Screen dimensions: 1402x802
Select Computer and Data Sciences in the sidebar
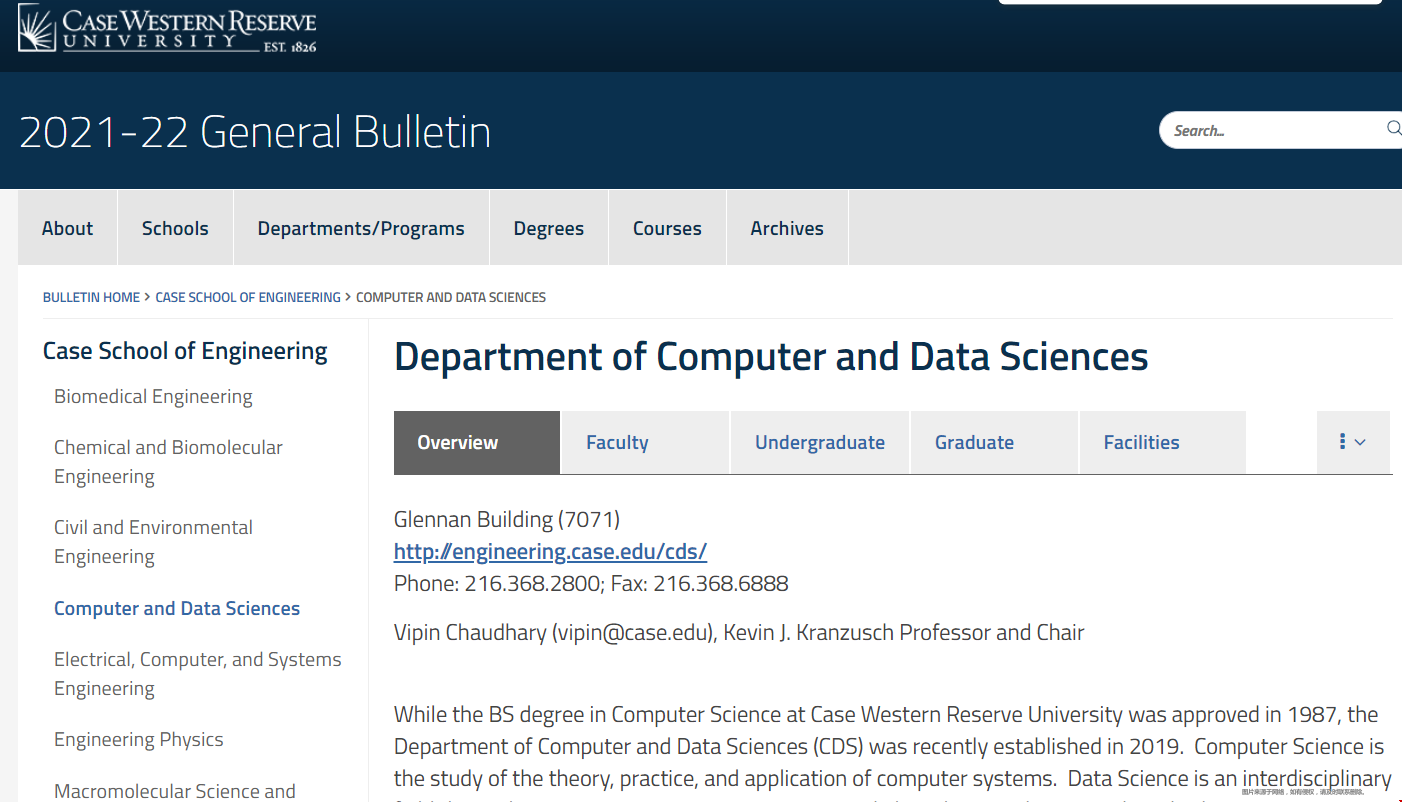pos(177,608)
